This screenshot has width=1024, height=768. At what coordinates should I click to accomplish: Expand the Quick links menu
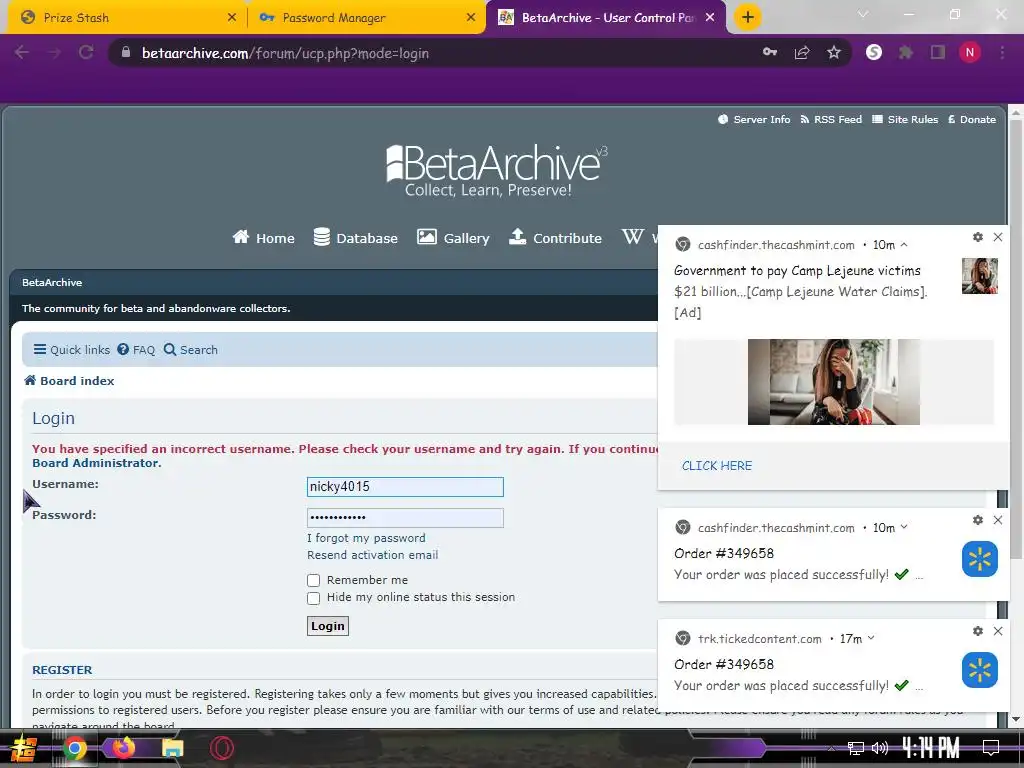[72, 349]
